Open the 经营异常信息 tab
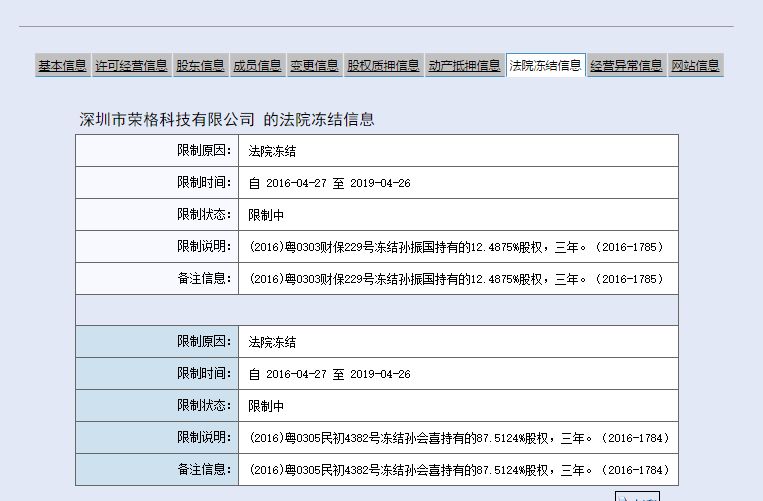The height and width of the screenshot is (501, 763). tap(626, 66)
